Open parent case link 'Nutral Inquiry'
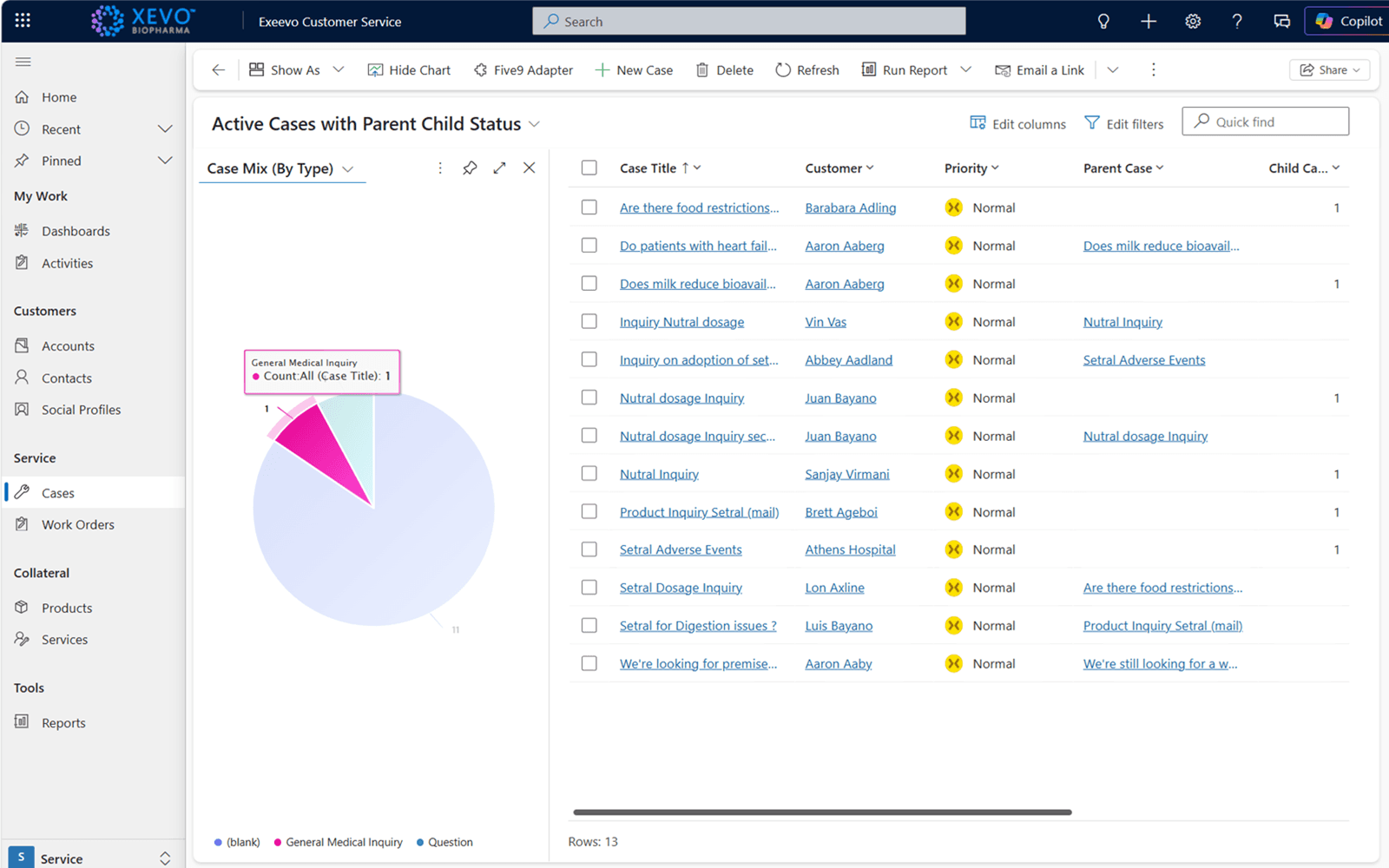1389x868 pixels. pos(1122,322)
